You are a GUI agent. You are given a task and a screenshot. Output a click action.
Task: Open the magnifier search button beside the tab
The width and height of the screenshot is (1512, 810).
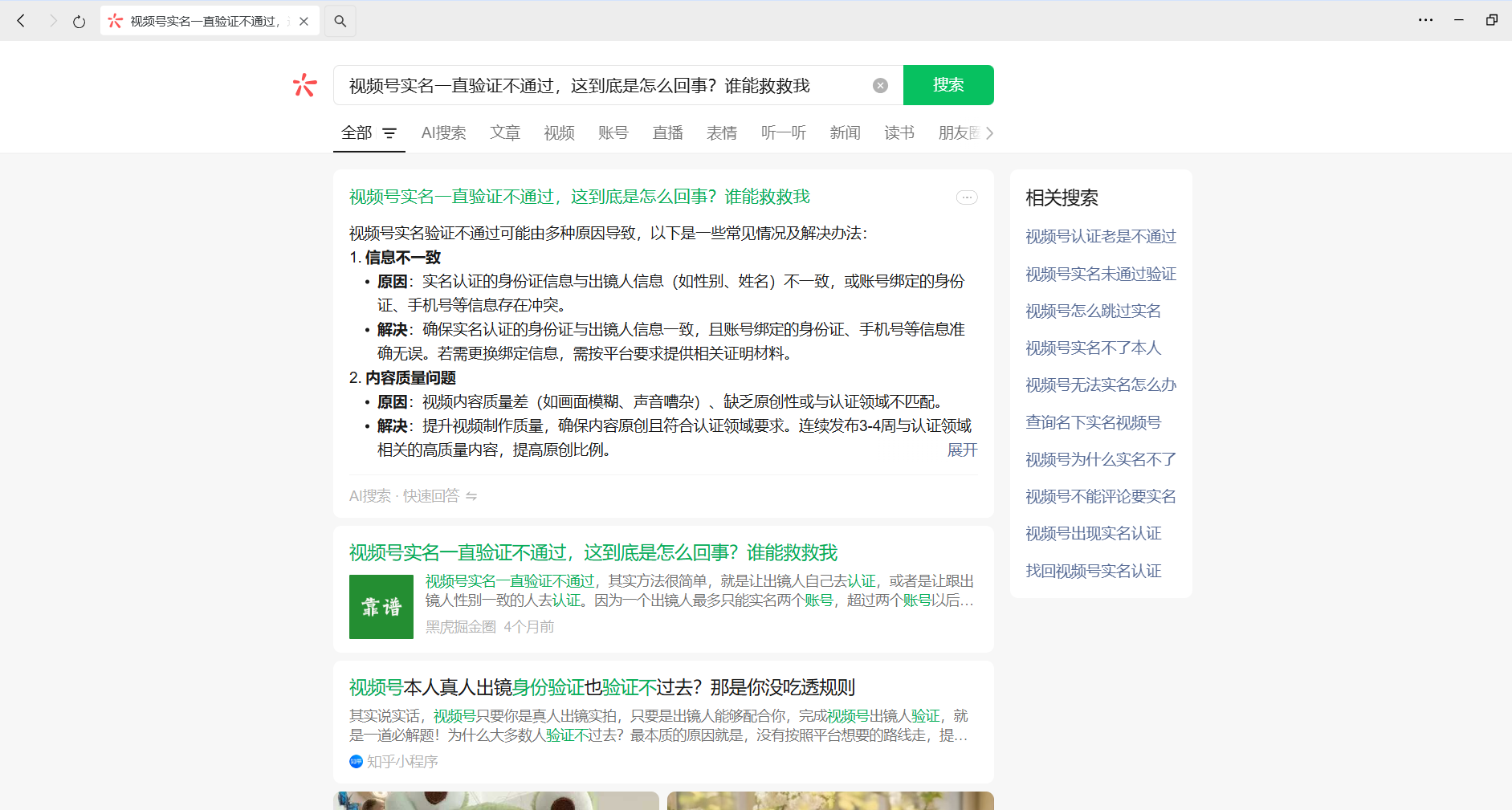point(340,21)
